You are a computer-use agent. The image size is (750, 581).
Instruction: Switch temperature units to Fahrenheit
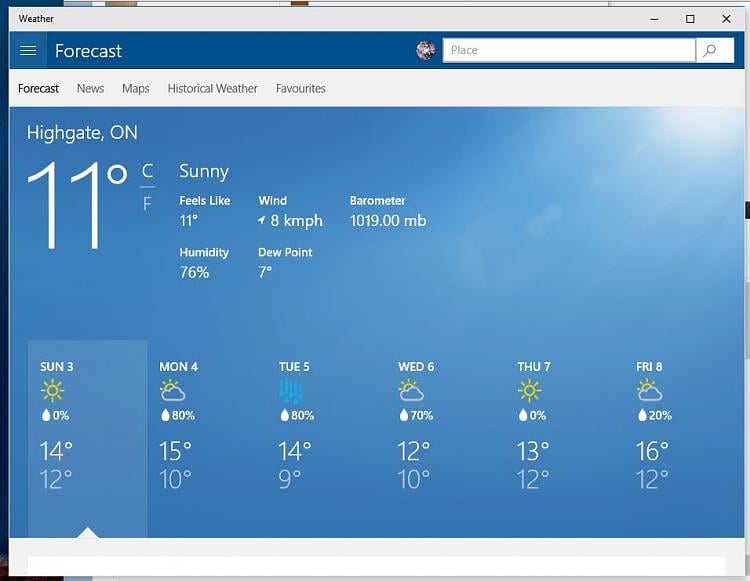[147, 204]
